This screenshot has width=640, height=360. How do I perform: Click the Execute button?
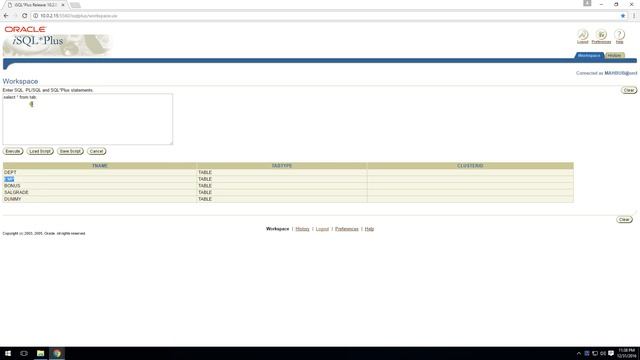point(13,151)
